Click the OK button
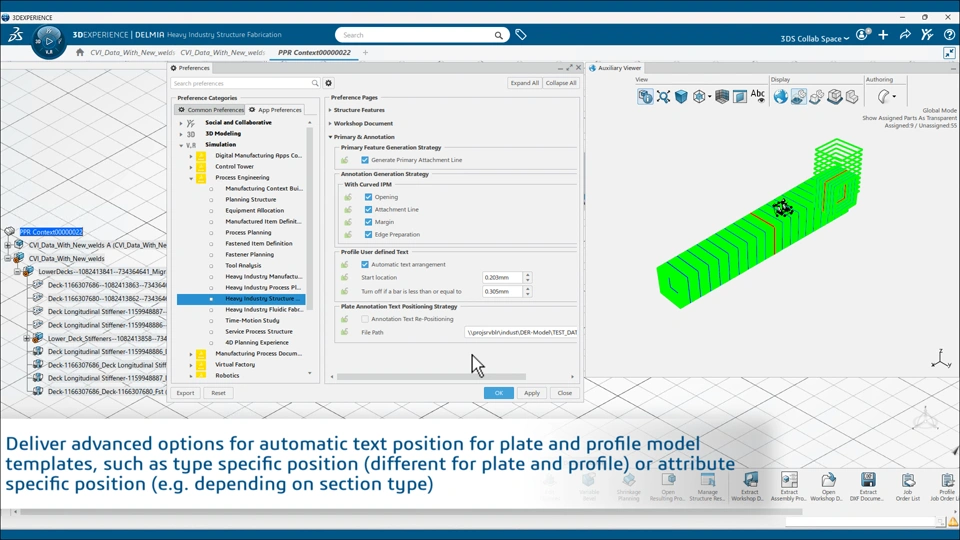 coord(498,393)
